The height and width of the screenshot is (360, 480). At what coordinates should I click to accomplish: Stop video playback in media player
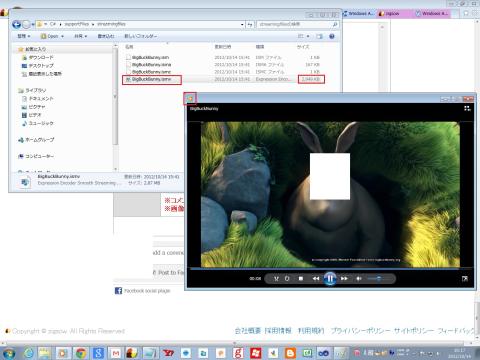pos(301,279)
